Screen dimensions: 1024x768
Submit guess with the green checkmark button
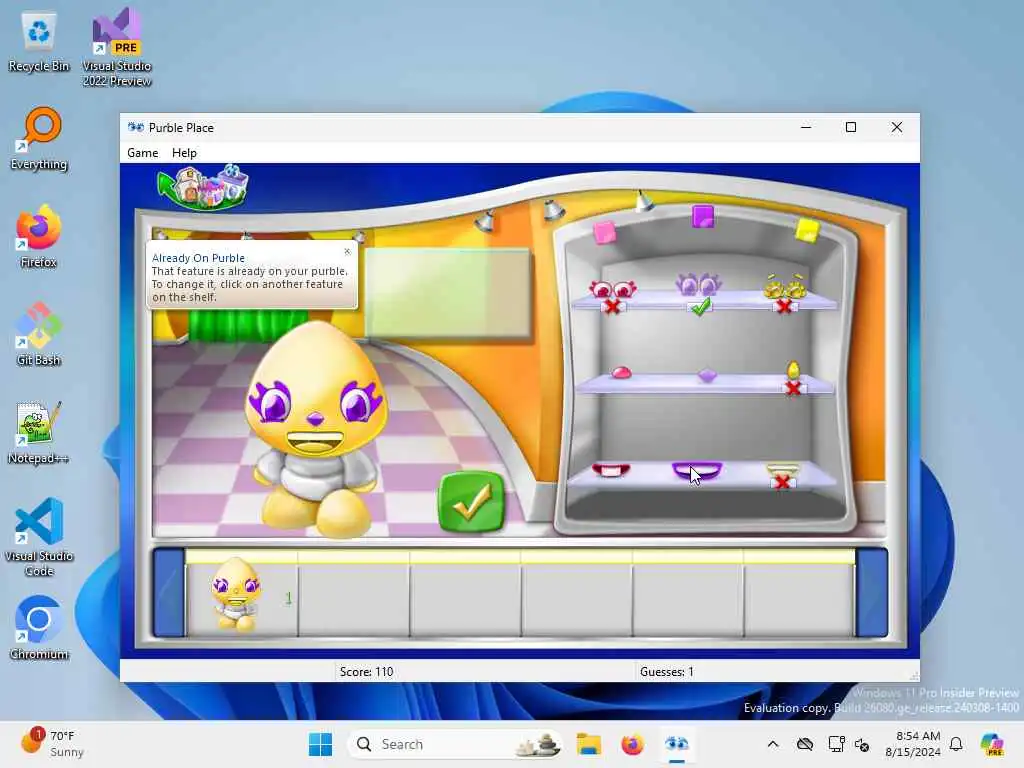click(471, 501)
